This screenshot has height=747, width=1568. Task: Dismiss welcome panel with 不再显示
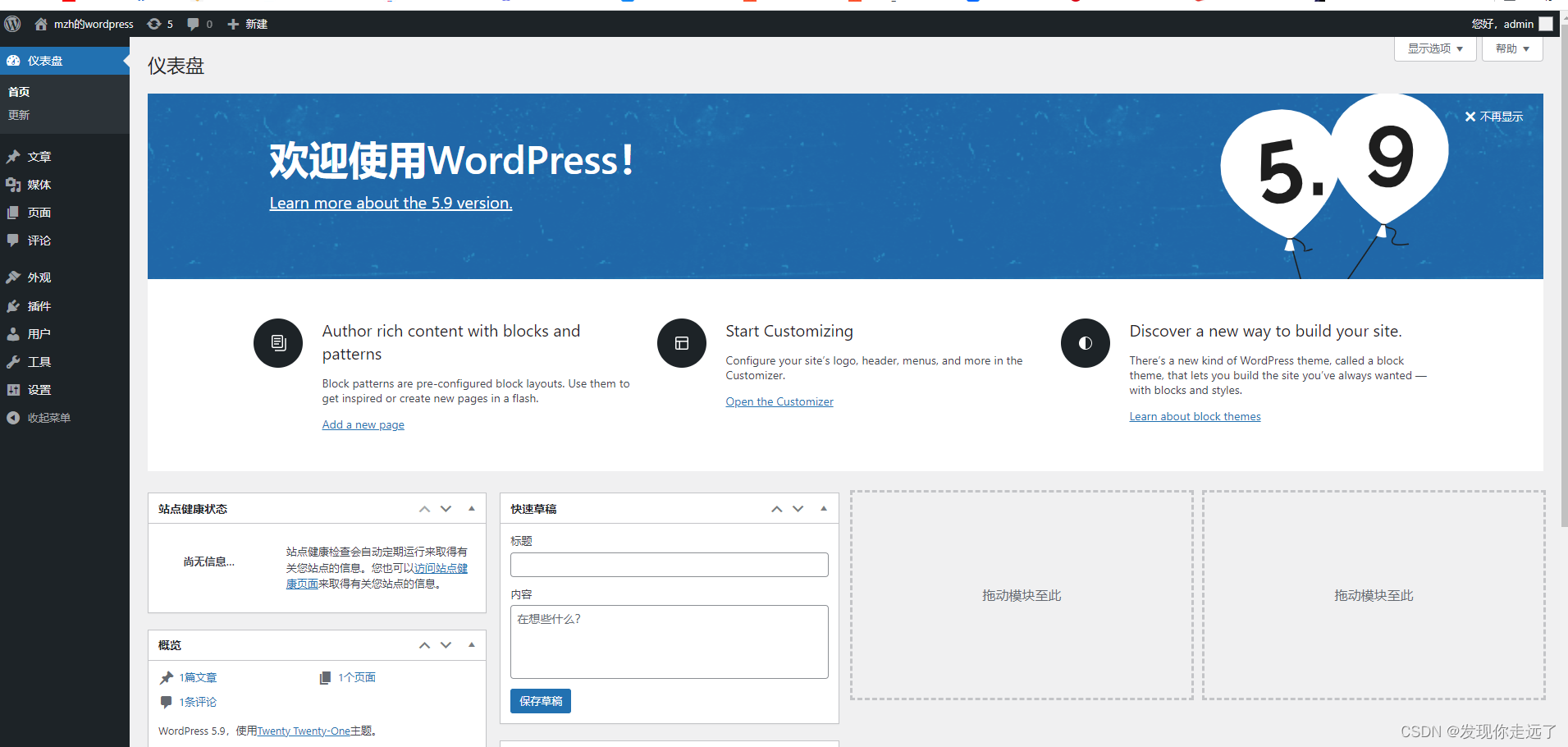(x=1494, y=117)
